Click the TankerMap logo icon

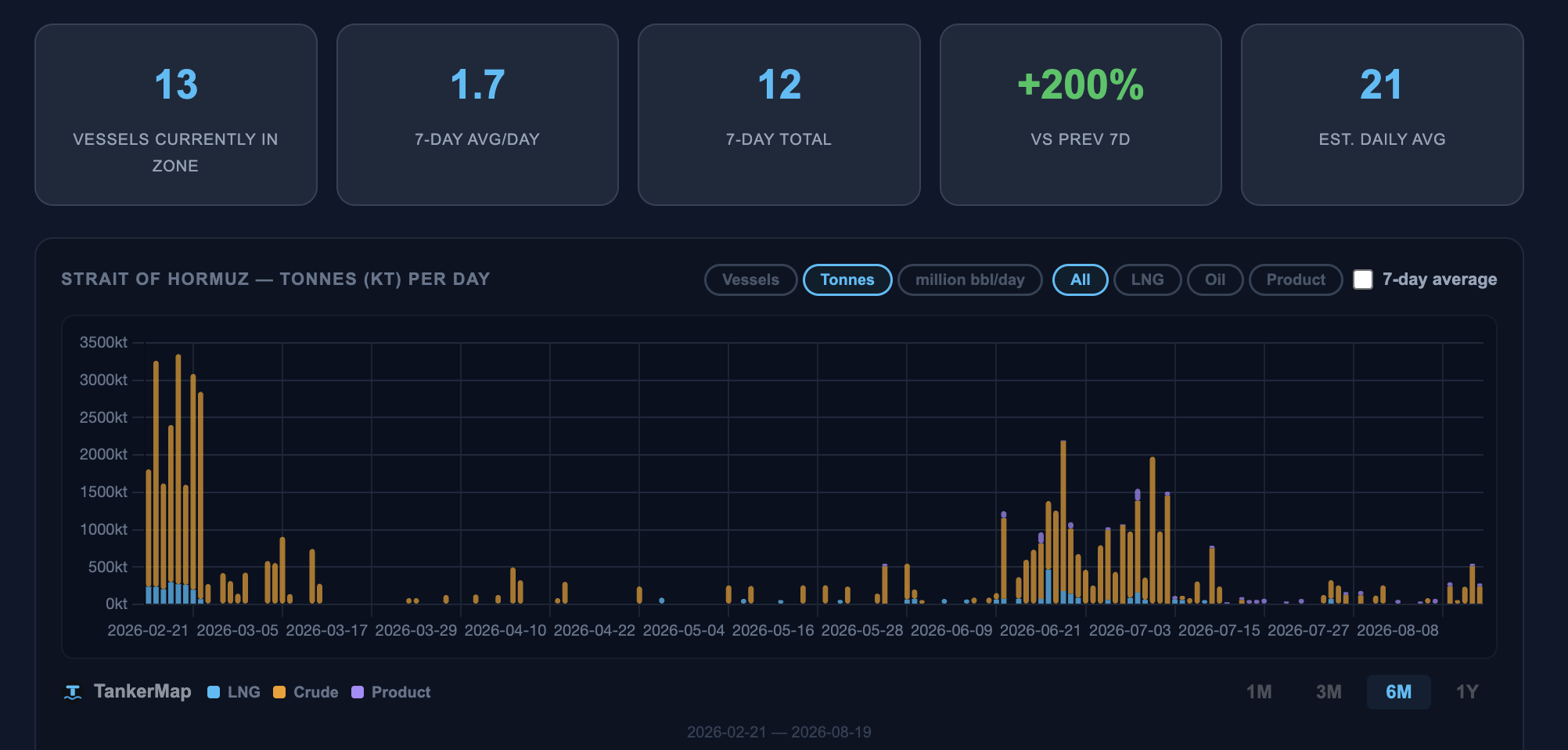pyautogui.click(x=73, y=692)
